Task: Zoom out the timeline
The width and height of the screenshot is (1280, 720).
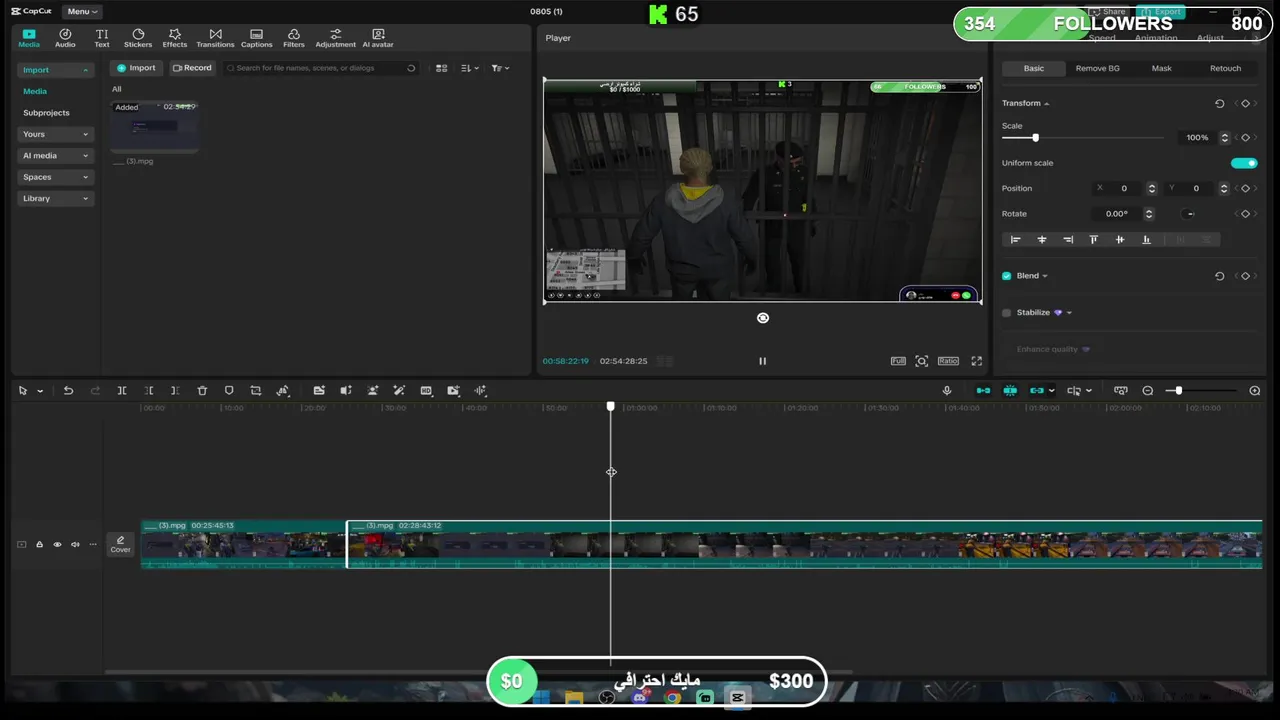Action: 1148,391
